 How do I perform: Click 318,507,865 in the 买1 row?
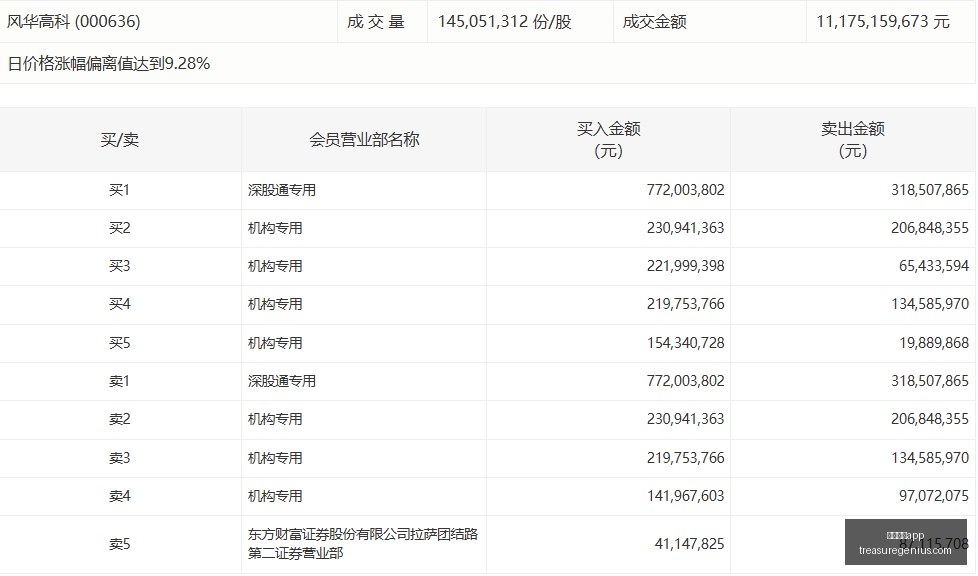[930, 190]
